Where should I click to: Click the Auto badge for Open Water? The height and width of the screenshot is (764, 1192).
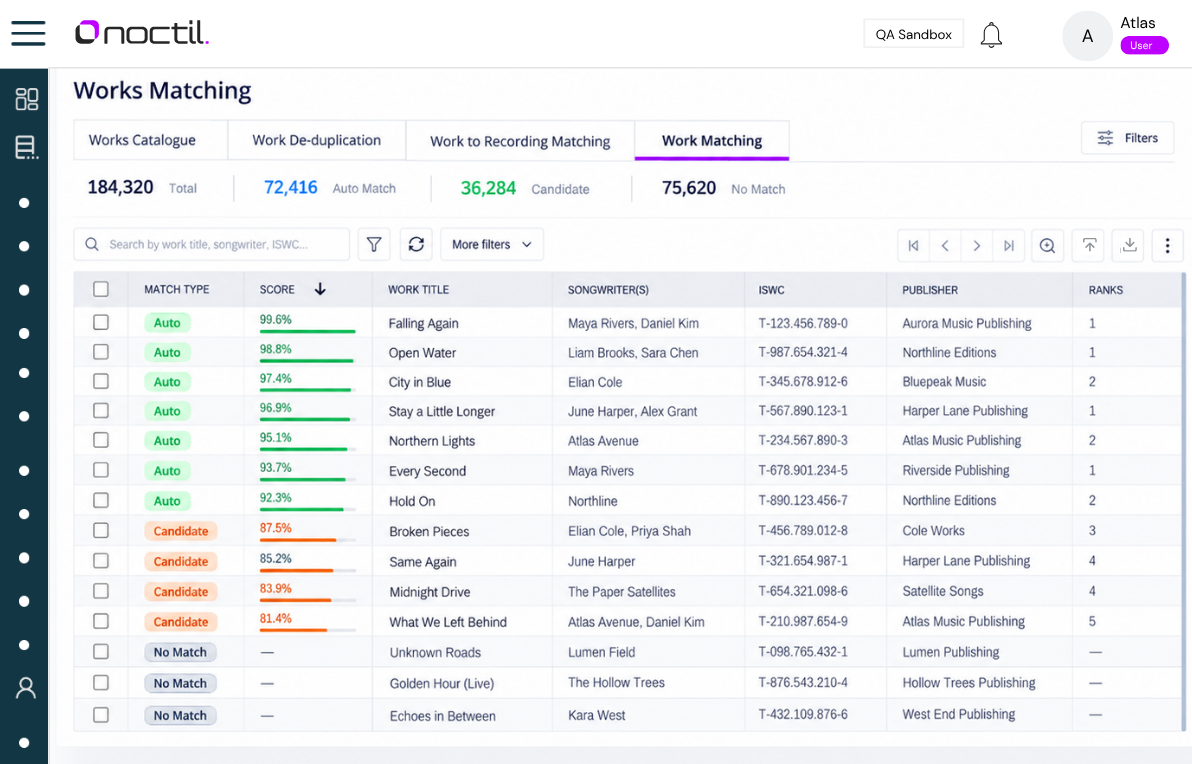coord(167,353)
